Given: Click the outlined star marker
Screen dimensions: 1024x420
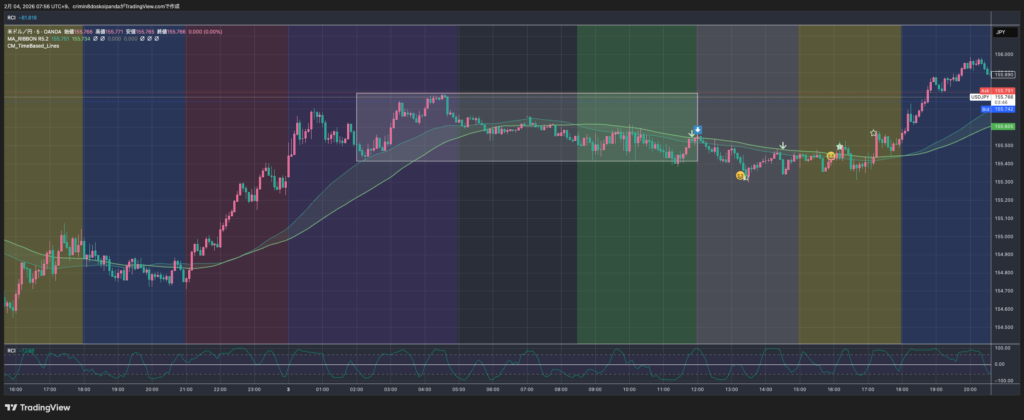Looking at the screenshot, I should click(874, 133).
